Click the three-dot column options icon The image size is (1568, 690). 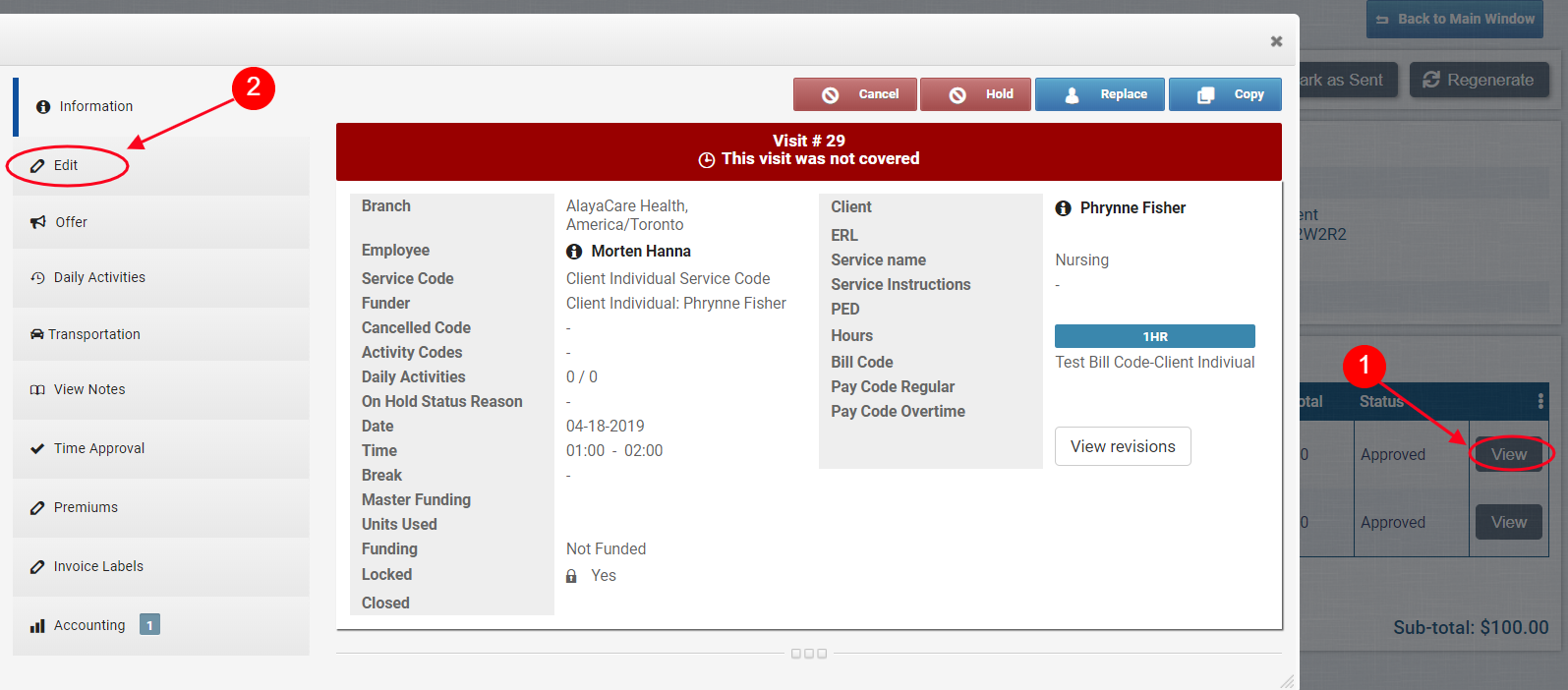click(1539, 401)
